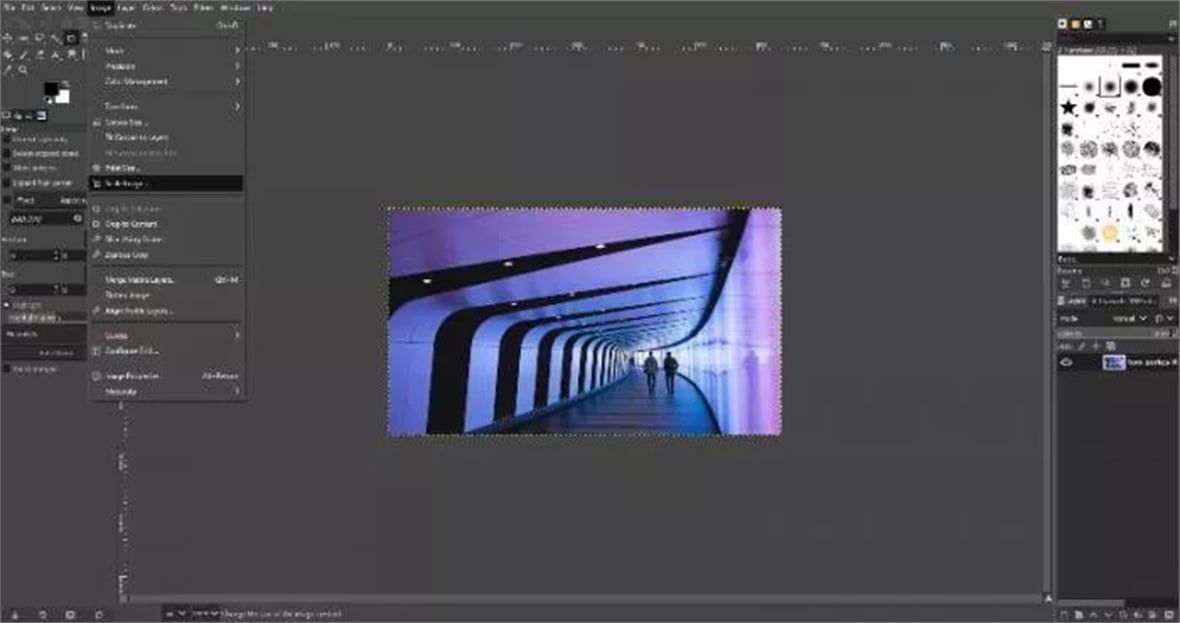Select the Clone stamp tool
Image resolution: width=1180 pixels, height=623 pixels.
(56, 54)
